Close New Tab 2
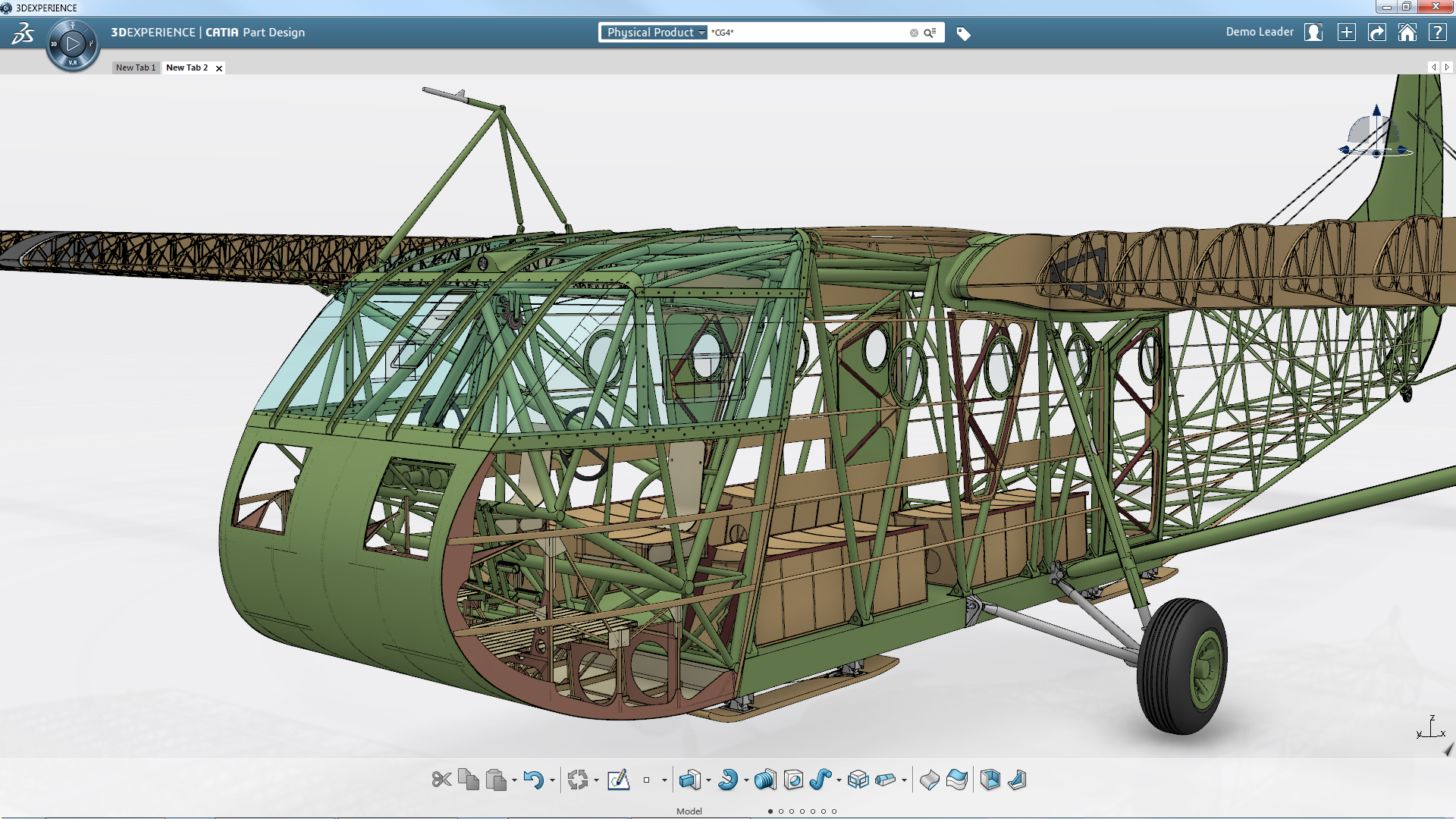Image resolution: width=1456 pixels, height=819 pixels. [x=219, y=68]
